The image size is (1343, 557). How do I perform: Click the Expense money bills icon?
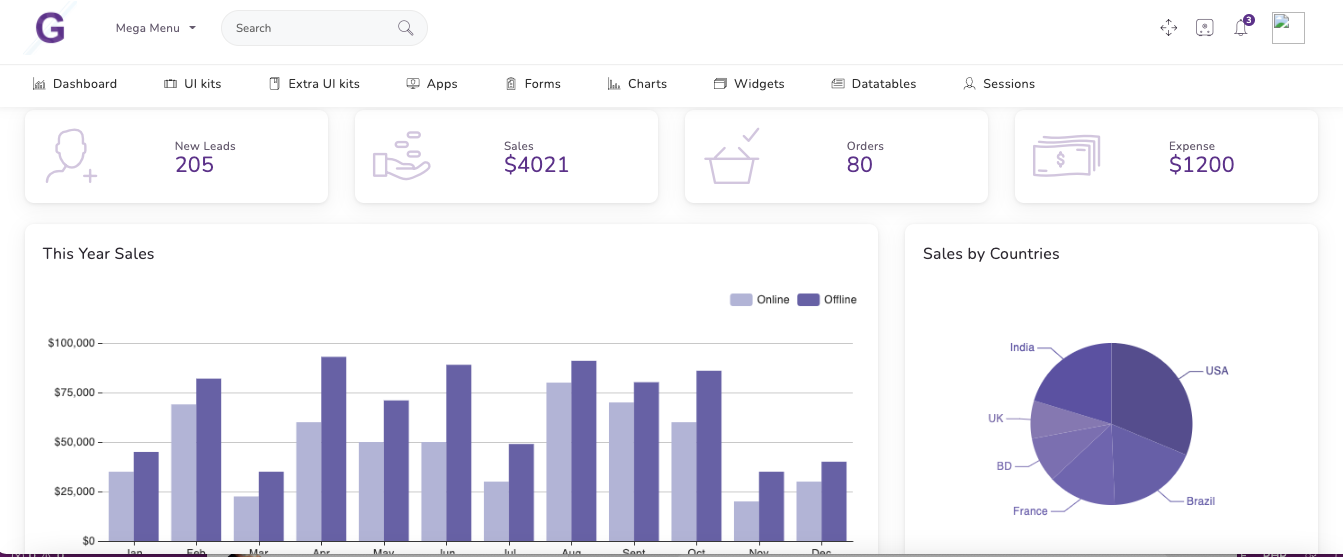pos(1066,156)
